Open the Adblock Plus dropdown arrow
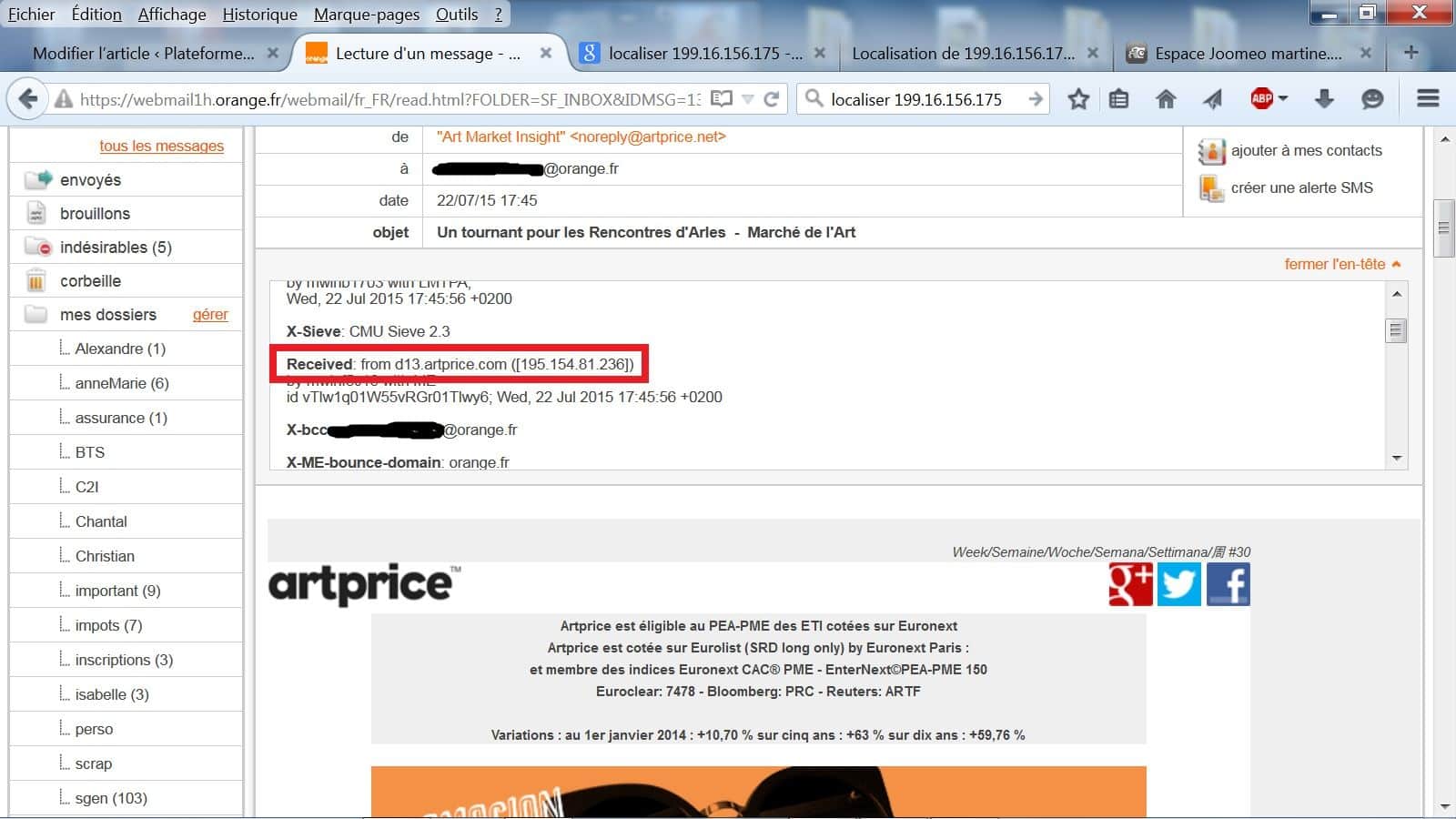Viewport: 1456px width, 819px height. click(1283, 98)
